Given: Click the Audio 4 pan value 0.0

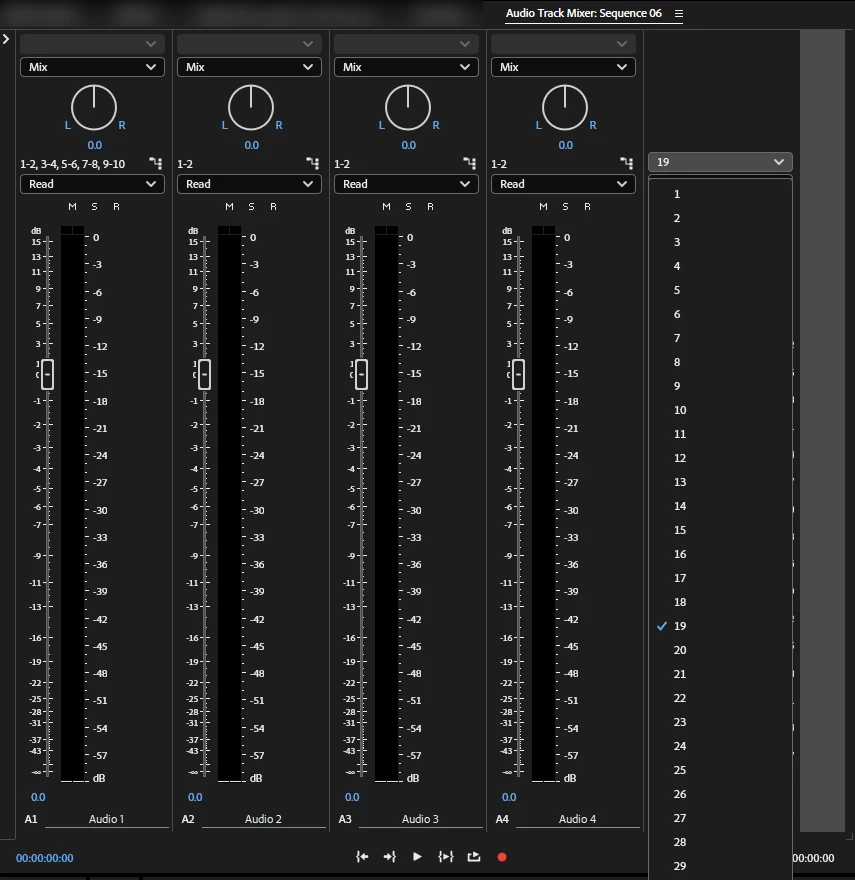Looking at the screenshot, I should 565,145.
